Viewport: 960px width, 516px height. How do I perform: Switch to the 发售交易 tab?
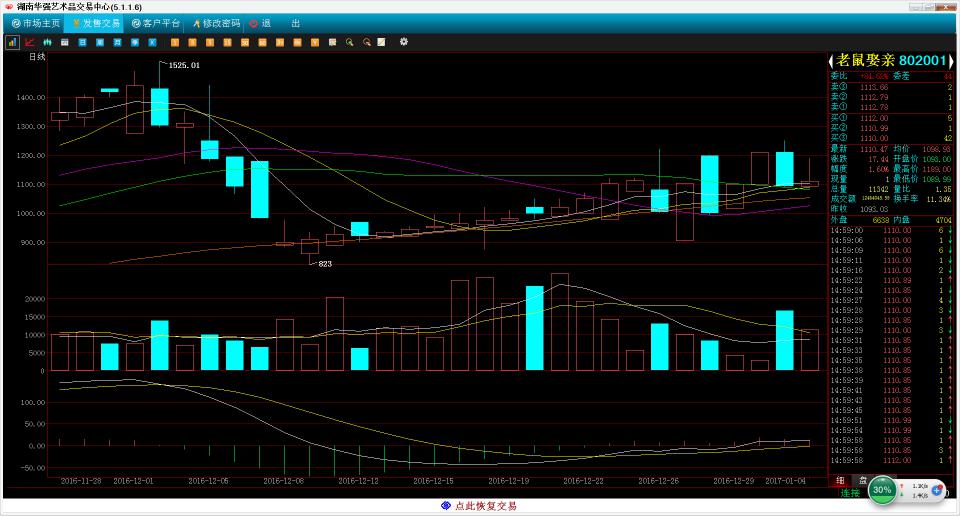(95, 23)
